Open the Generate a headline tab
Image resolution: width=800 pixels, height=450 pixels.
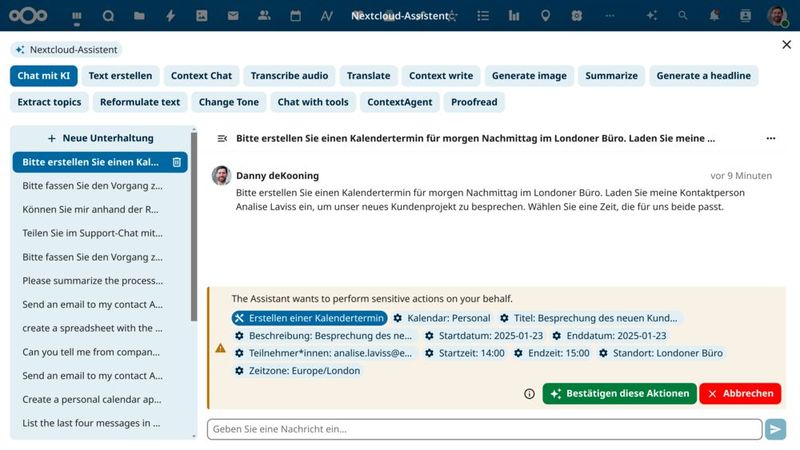point(704,76)
